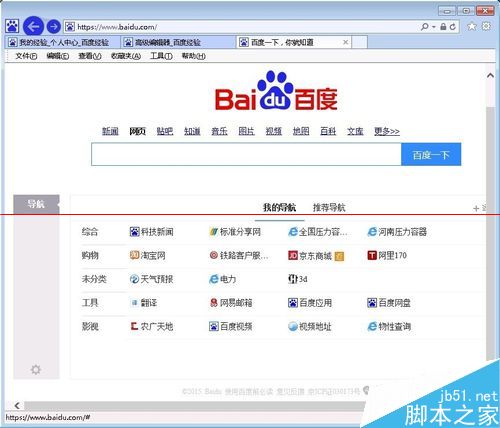Open the 地图 link
Image resolution: width=500 pixels, height=428 pixels.
pyautogui.click(x=301, y=131)
